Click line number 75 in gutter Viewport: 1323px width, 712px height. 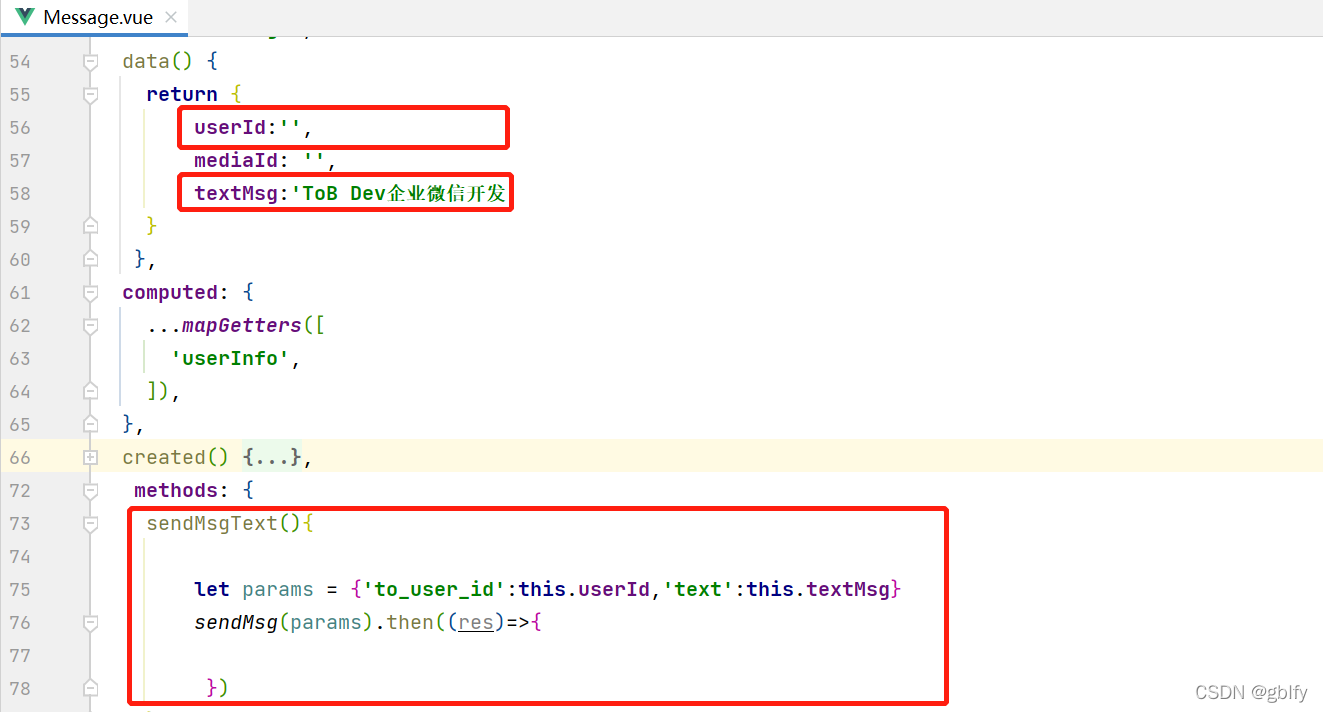click(x=21, y=590)
